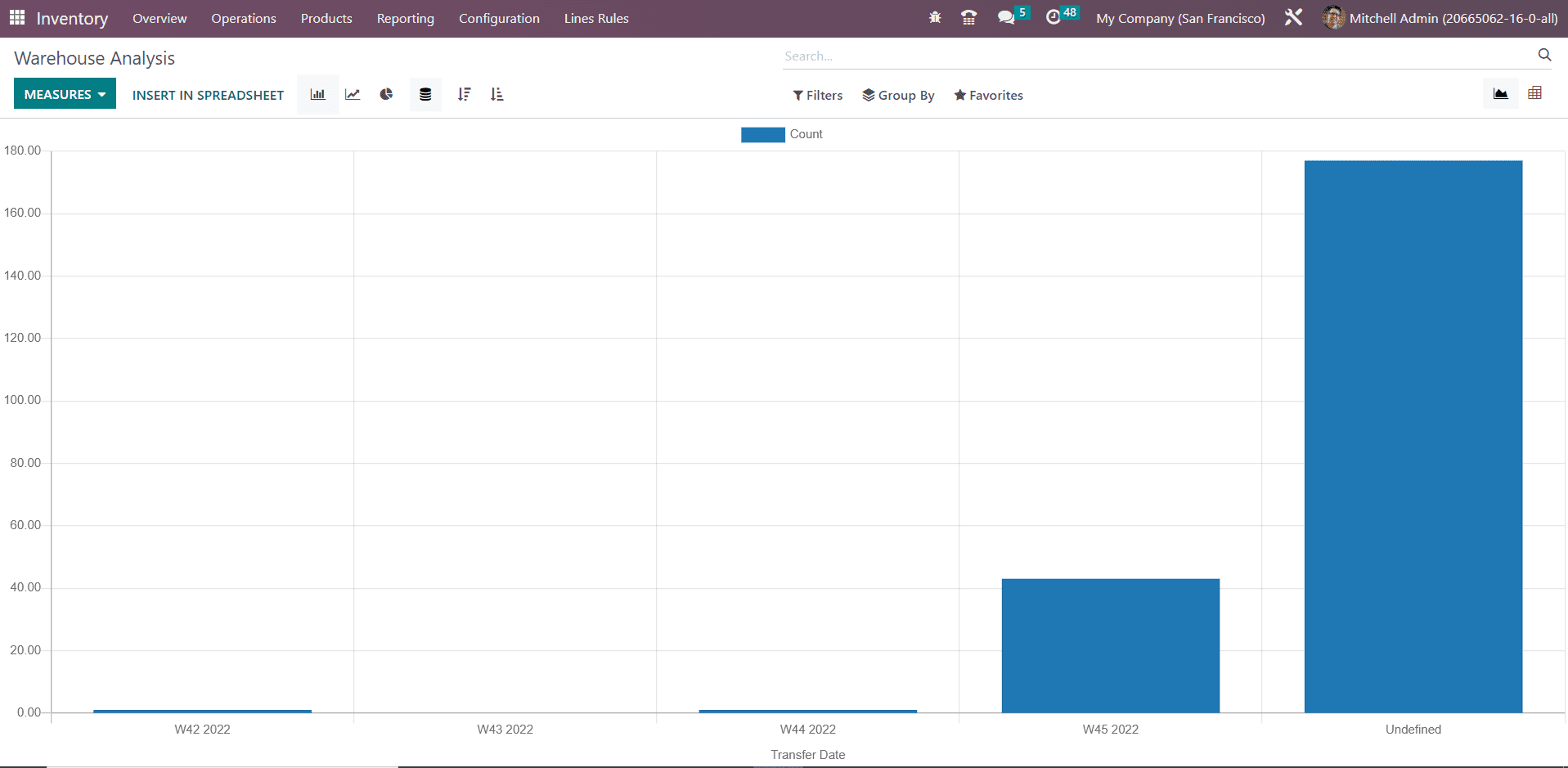The height and width of the screenshot is (768, 1568).
Task: Switch to line chart view
Action: (x=353, y=95)
